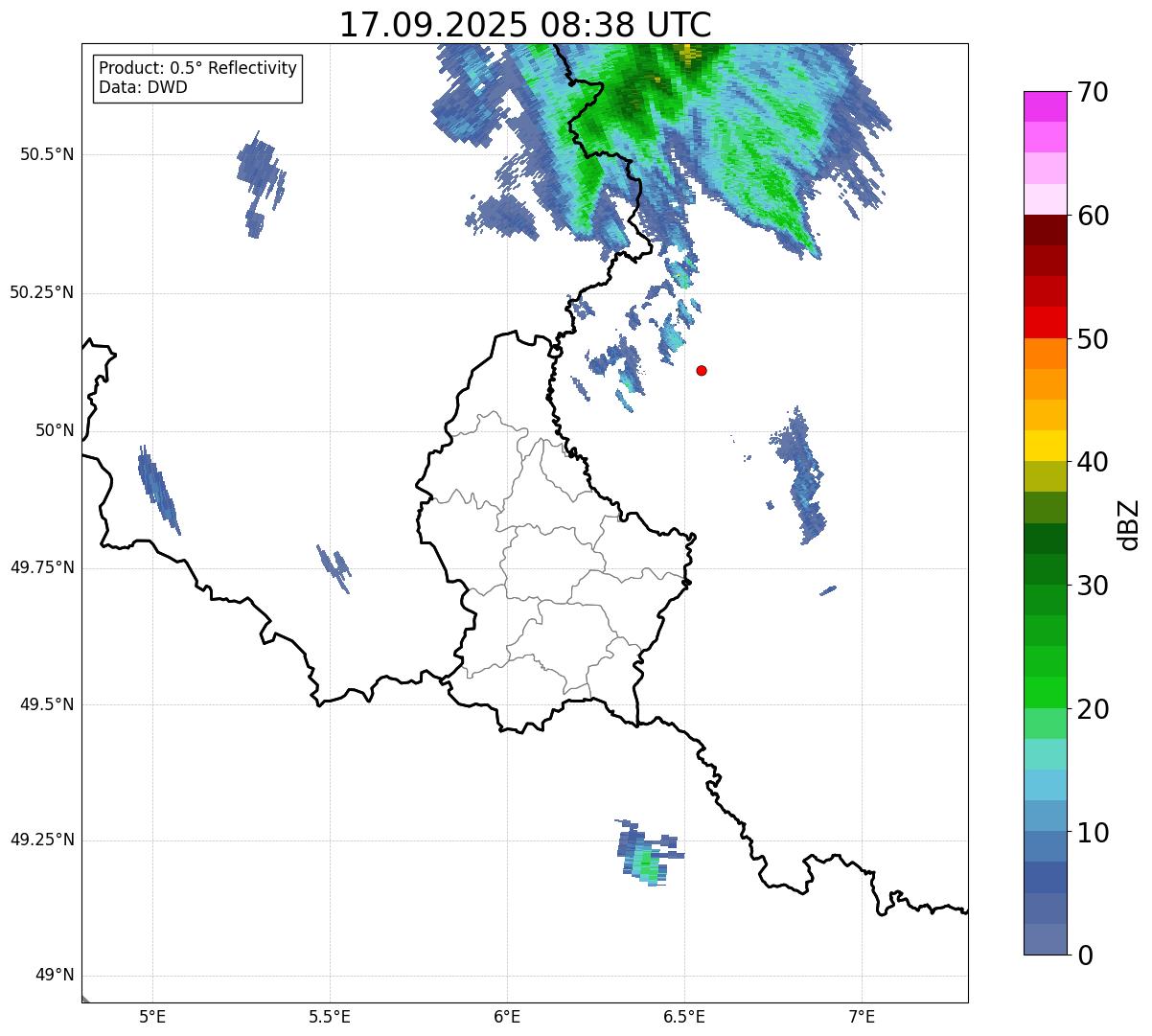
Task: Click the 50.25°N latitude label
Action: [x=42, y=292]
